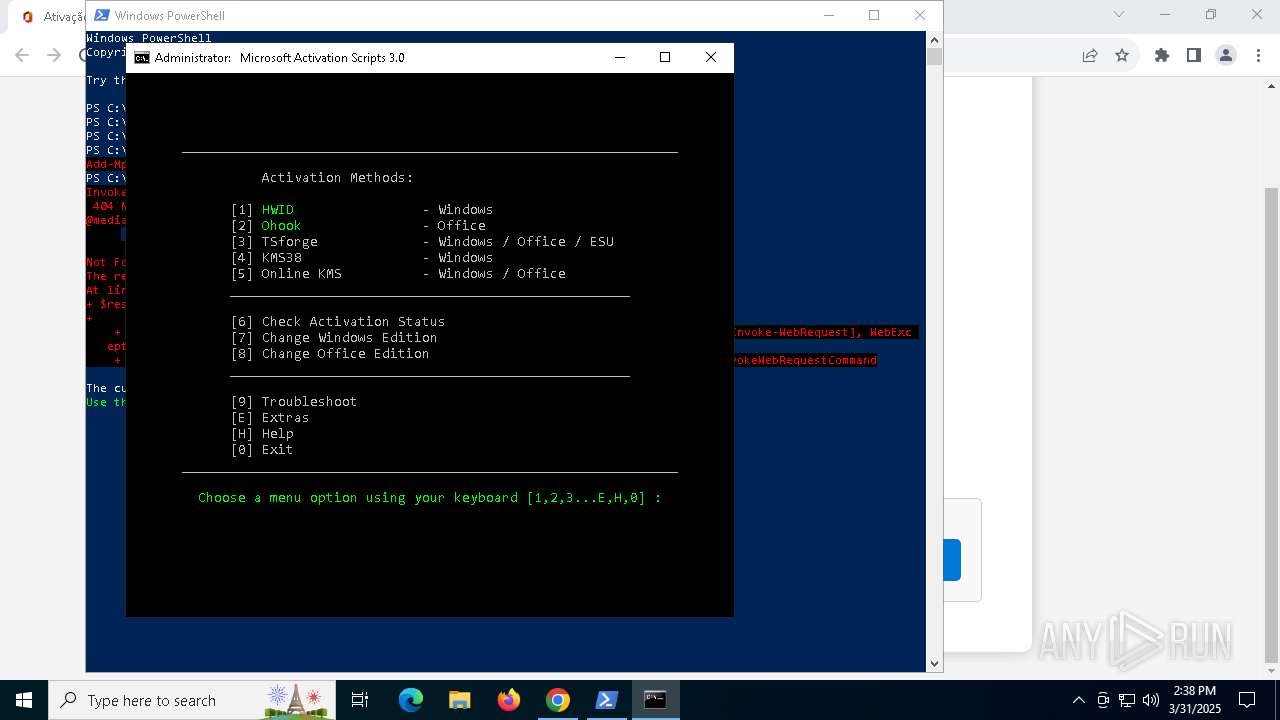Launch Firefox from the taskbar
1280x720 pixels.
509,700
